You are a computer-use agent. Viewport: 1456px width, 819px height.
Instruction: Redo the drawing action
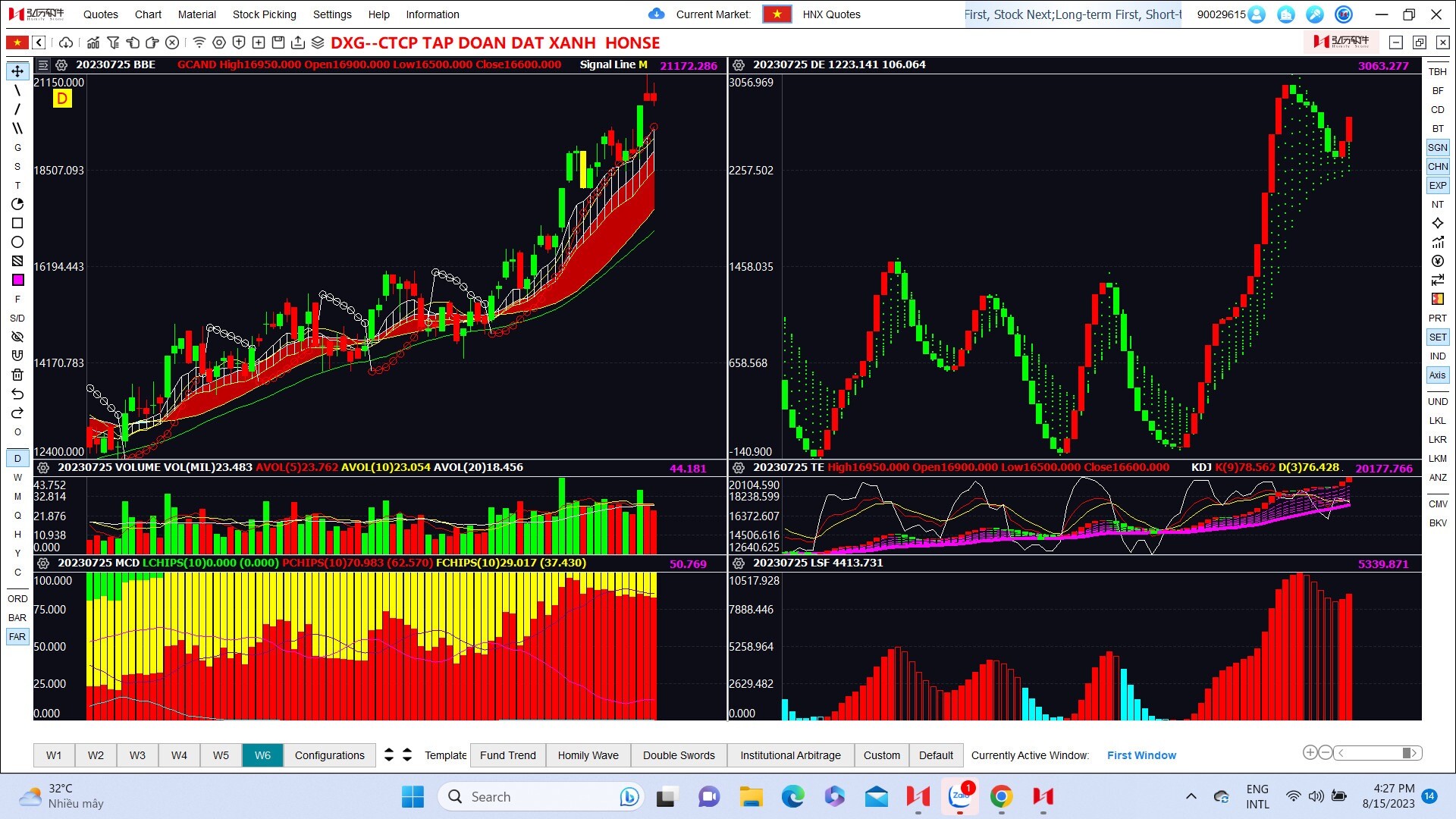(17, 413)
